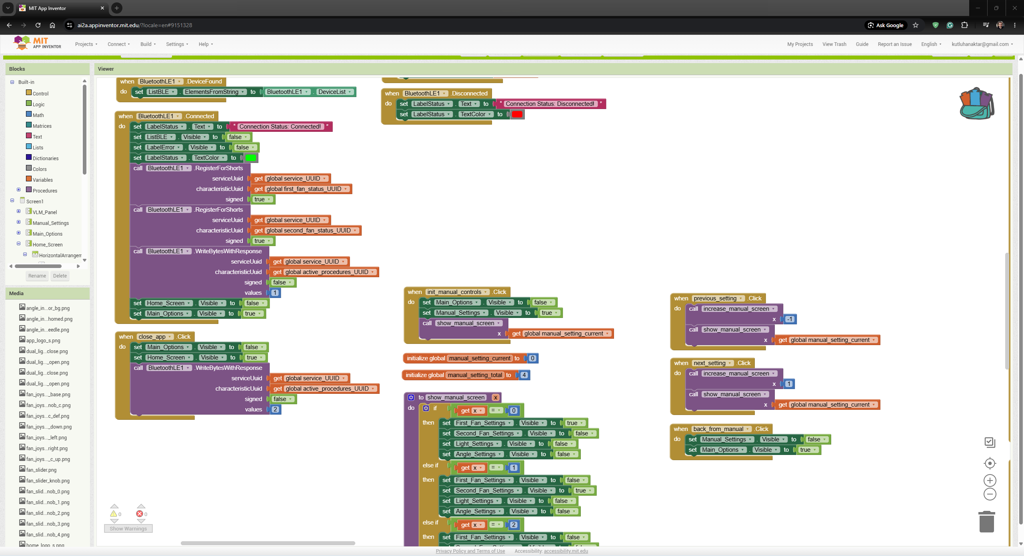This screenshot has height=556, width=1024.
Task: Click the yellow warning triangle counter
Action: 114,514
